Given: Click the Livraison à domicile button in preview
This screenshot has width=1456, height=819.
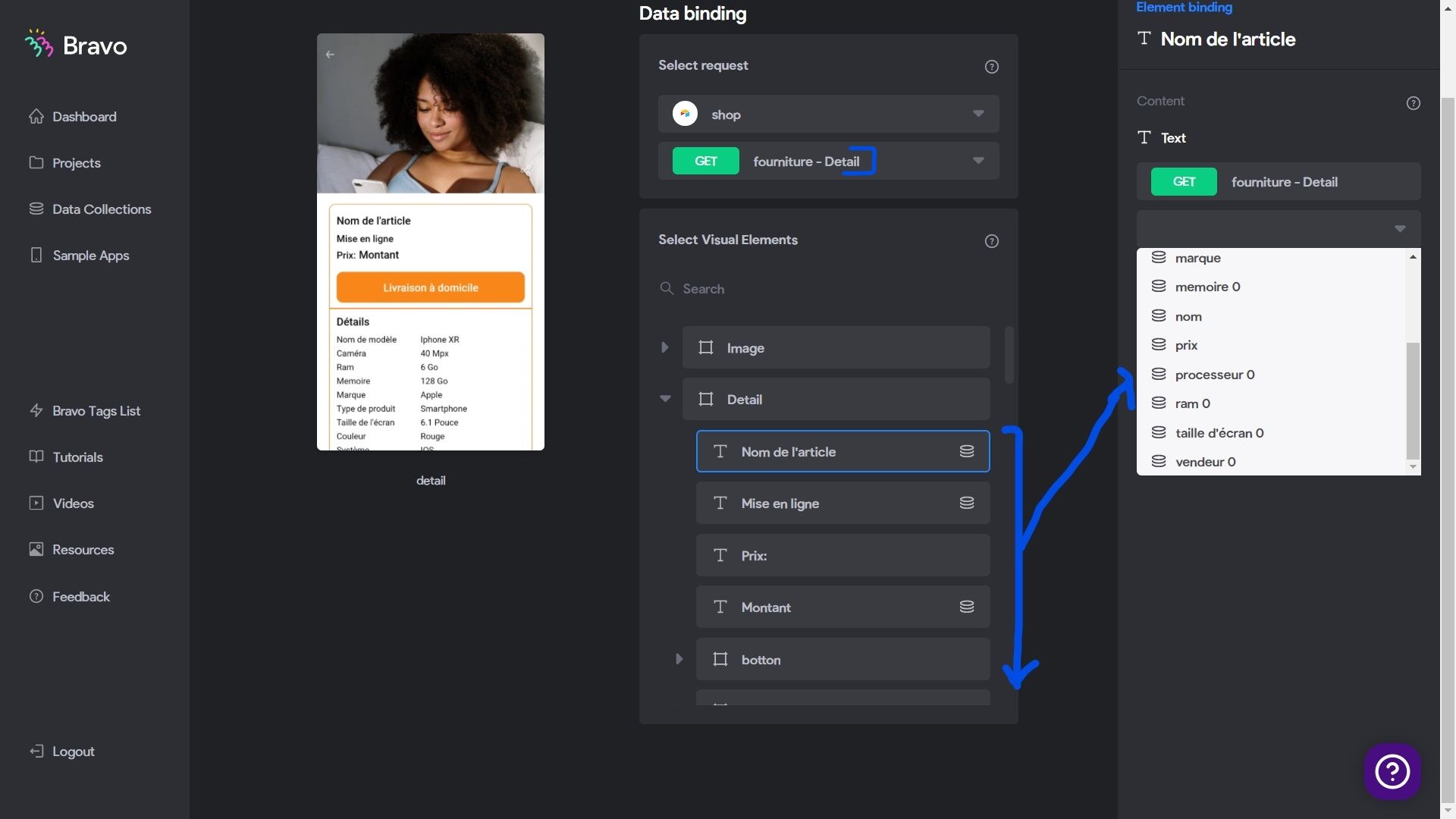Looking at the screenshot, I should [430, 287].
